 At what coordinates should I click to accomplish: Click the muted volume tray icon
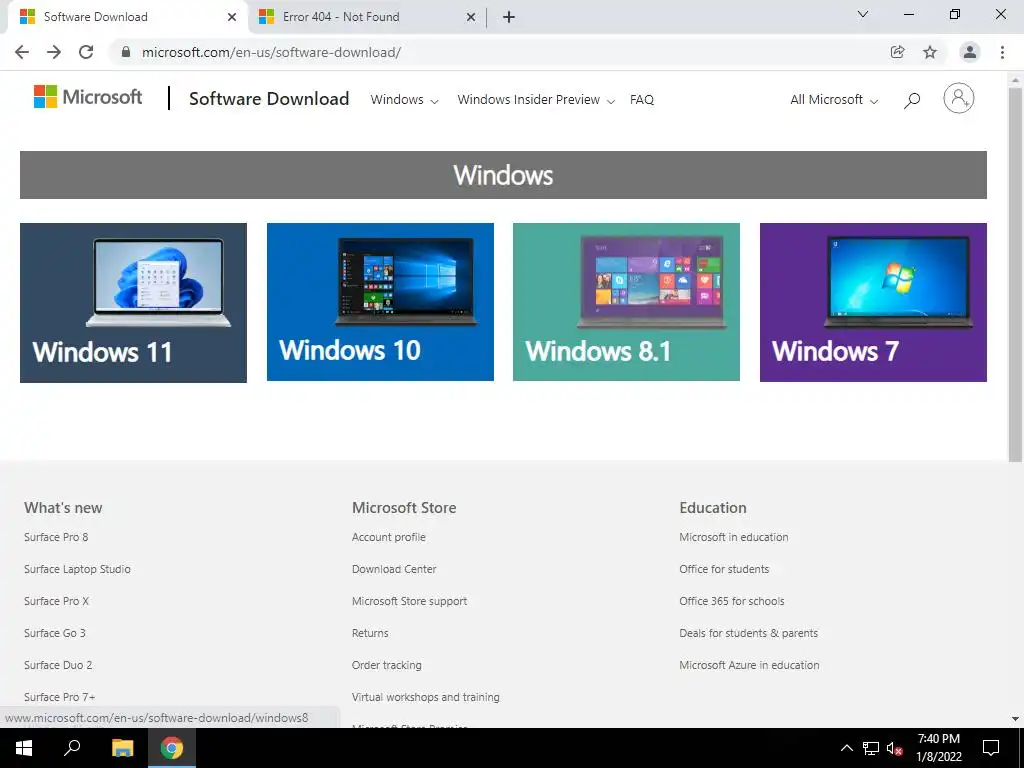click(895, 748)
